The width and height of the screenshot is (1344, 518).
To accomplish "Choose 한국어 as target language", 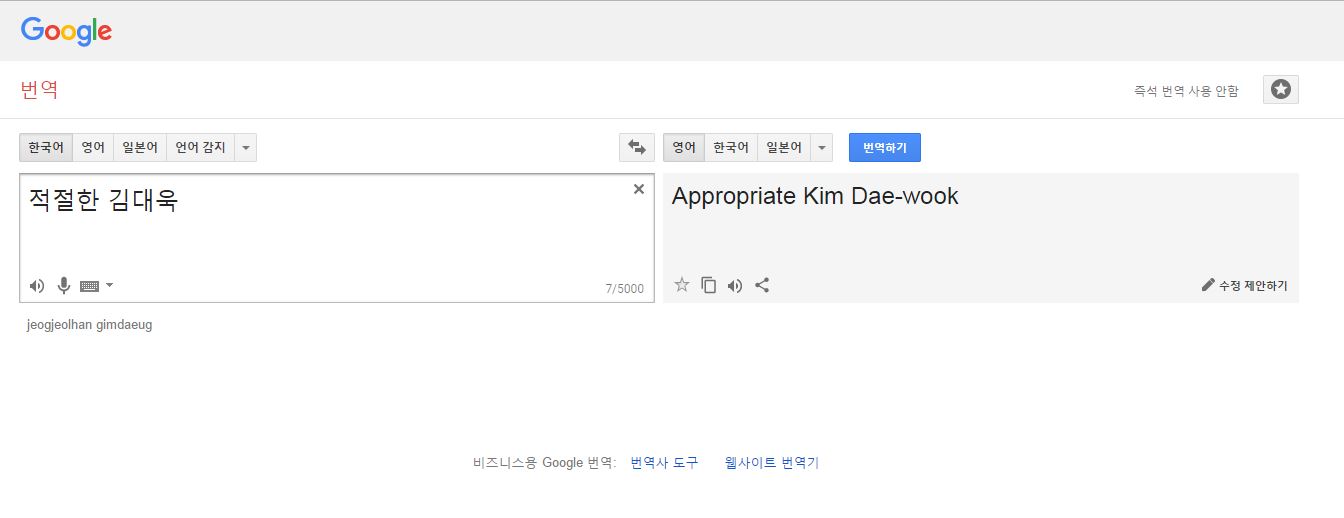I will click(x=730, y=147).
